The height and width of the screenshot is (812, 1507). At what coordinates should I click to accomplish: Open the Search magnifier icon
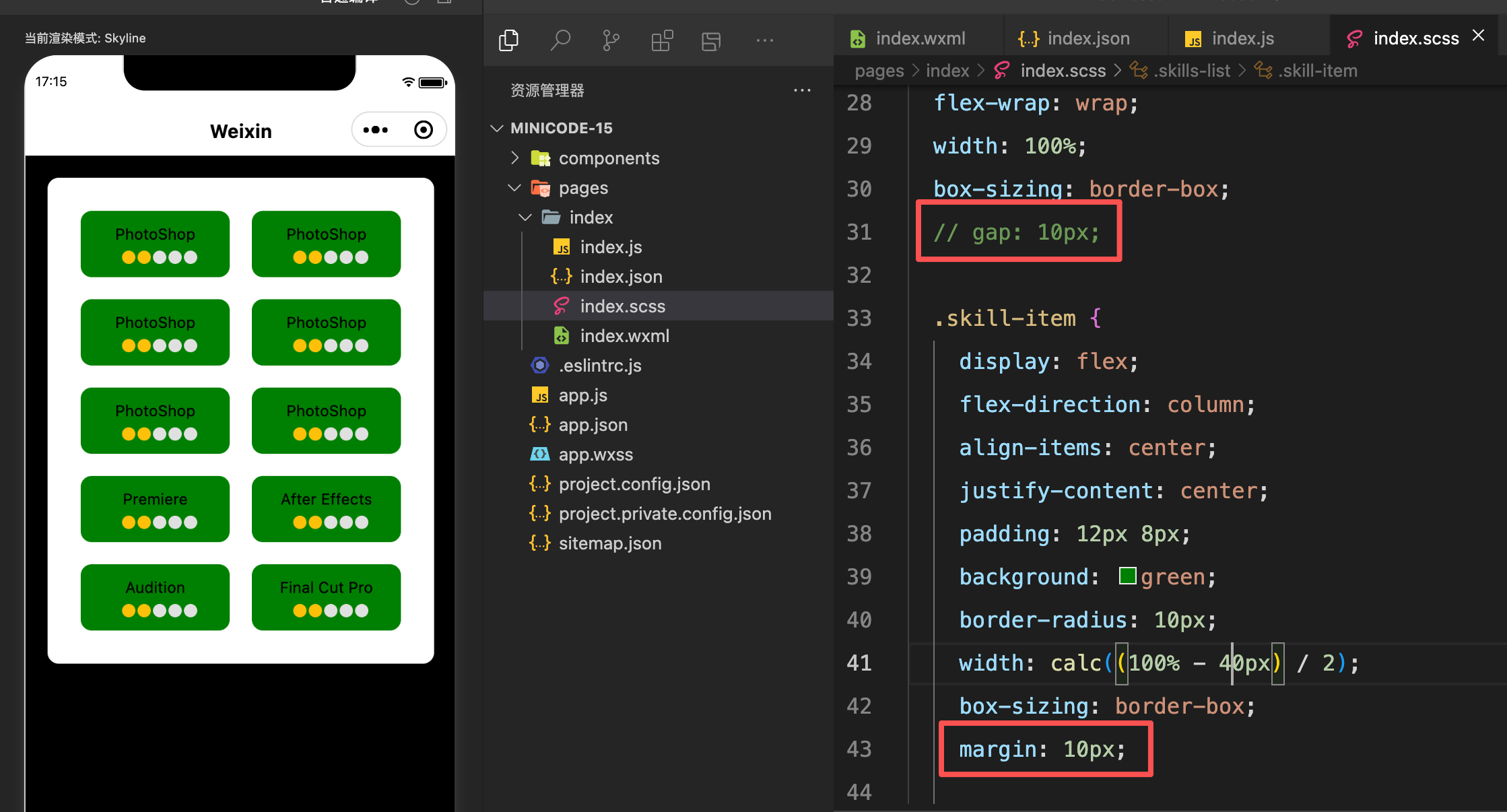(560, 40)
